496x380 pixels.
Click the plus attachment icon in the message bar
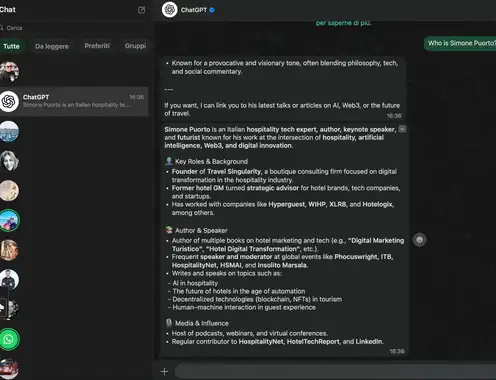[164, 371]
